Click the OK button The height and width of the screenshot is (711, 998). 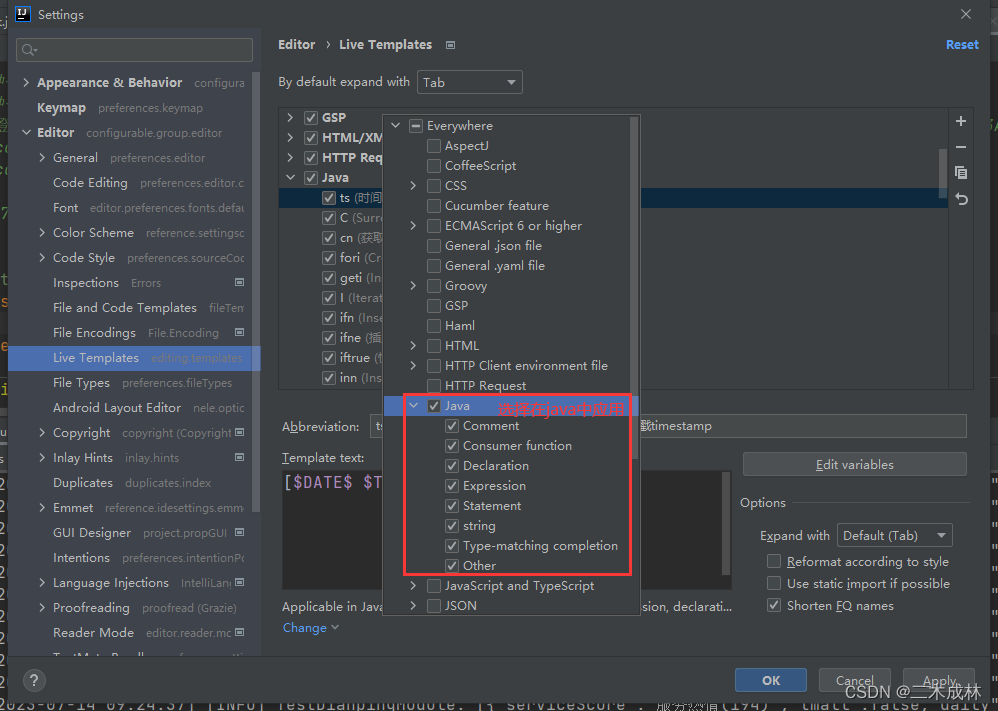click(771, 680)
